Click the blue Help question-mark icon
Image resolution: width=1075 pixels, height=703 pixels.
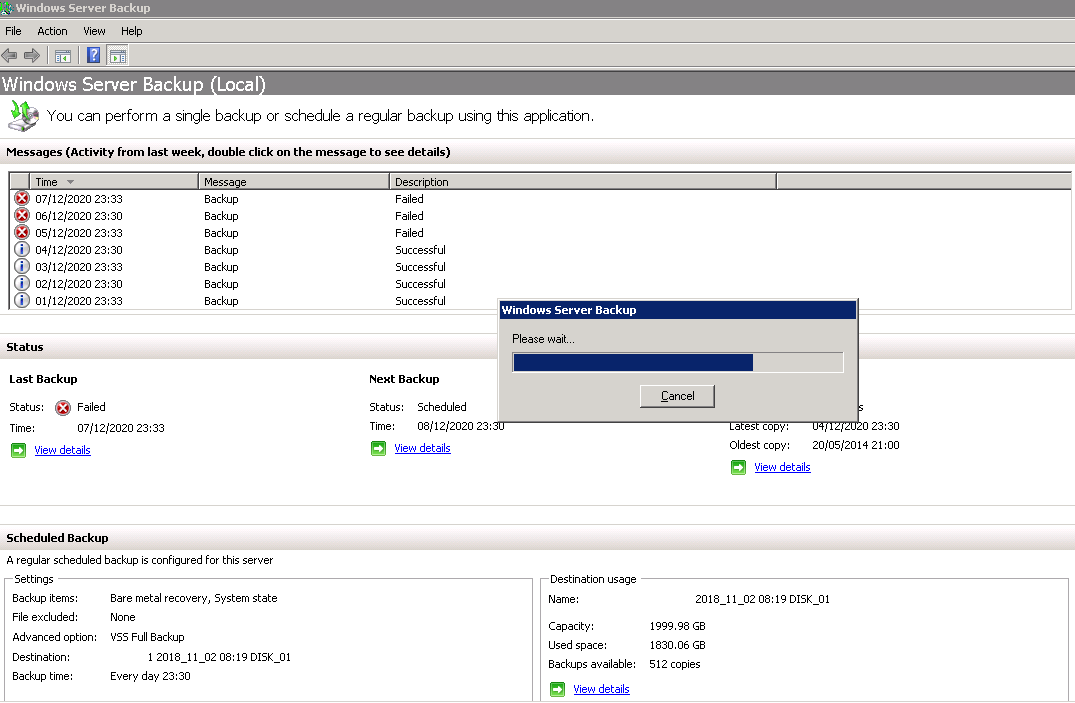coord(94,56)
